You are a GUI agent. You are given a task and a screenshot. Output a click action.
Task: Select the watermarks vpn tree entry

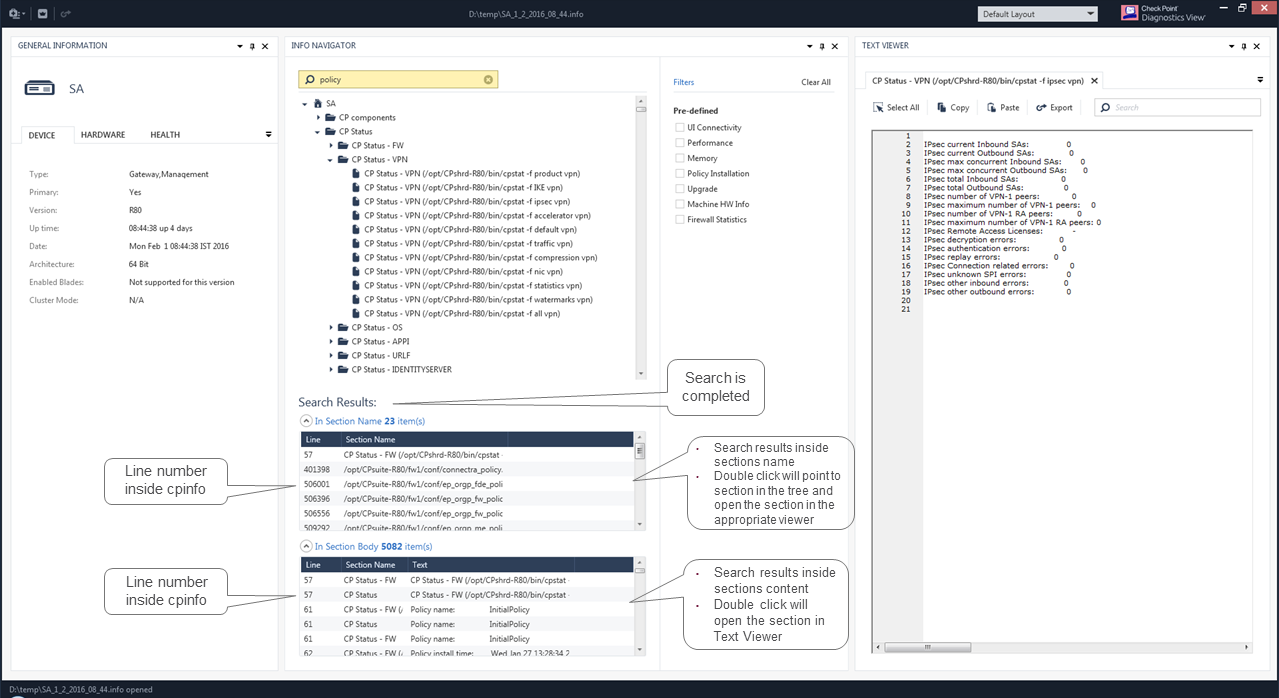point(478,300)
